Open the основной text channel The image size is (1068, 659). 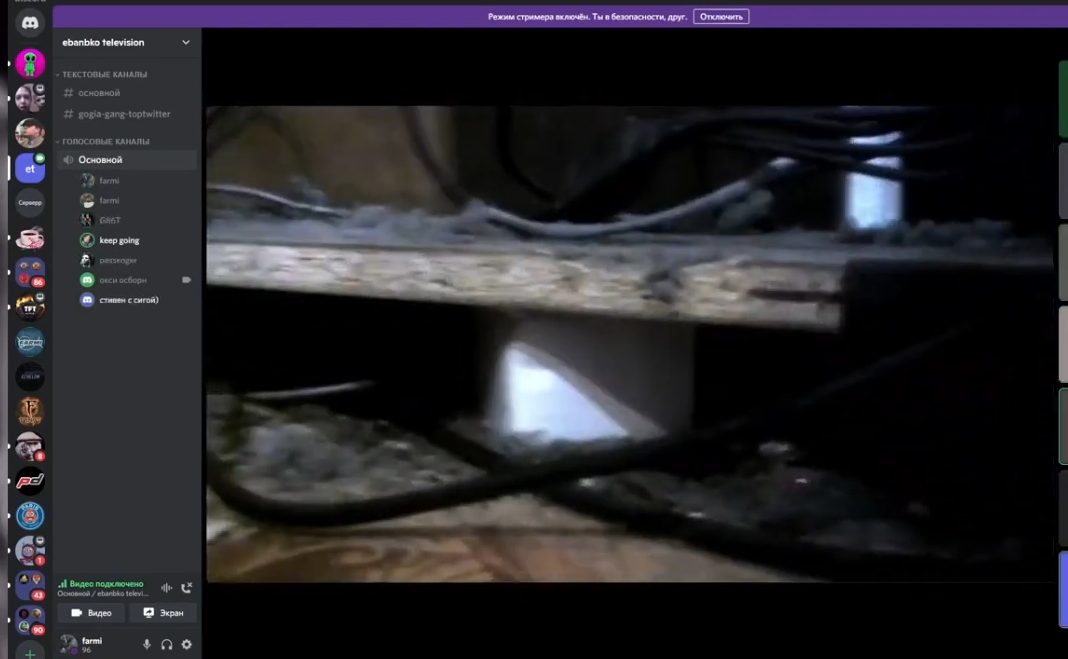[x=99, y=93]
